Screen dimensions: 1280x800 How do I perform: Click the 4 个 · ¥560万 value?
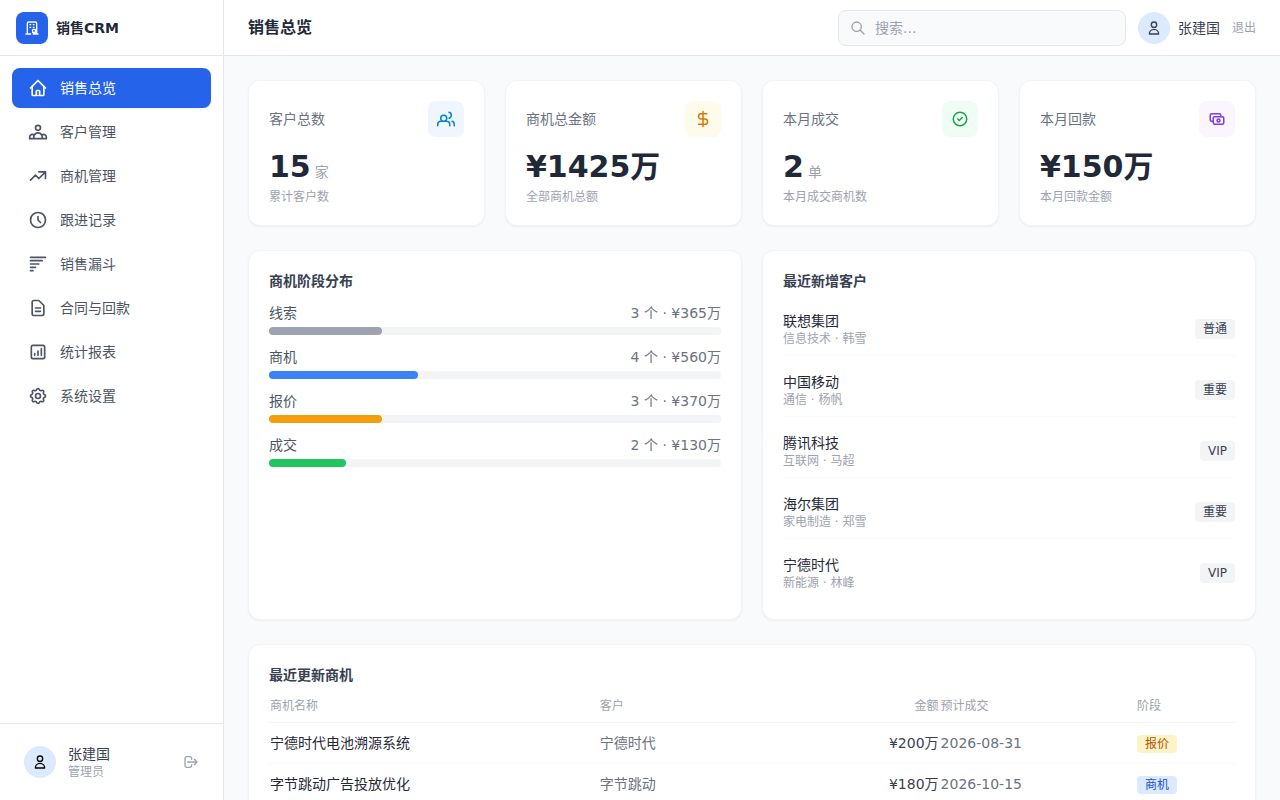point(675,357)
